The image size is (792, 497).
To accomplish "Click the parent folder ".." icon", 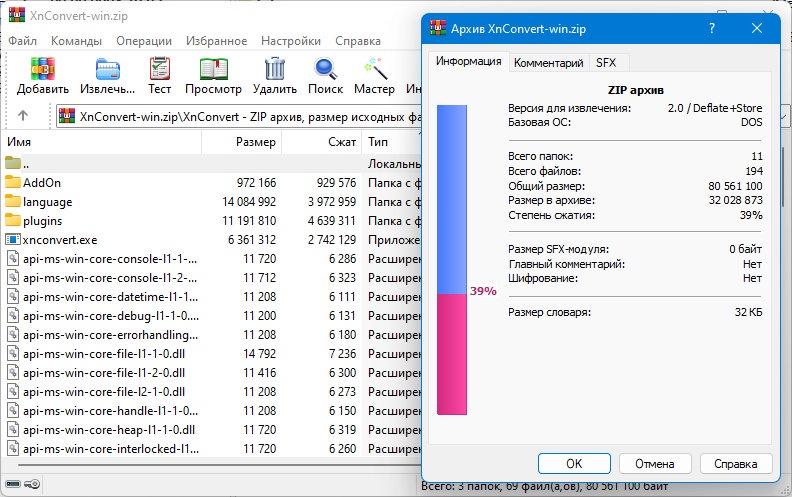I will pos(13,163).
